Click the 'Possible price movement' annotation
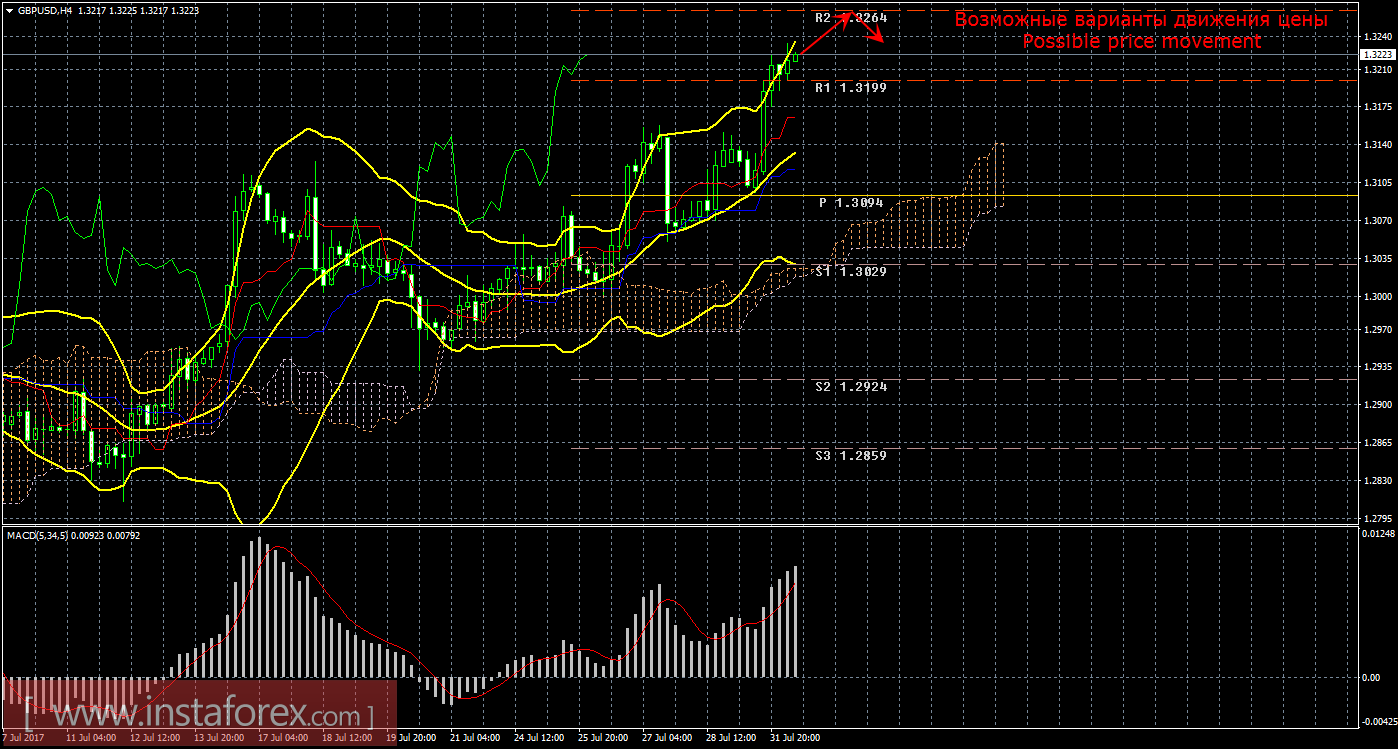This screenshot has height=749, width=1398. tap(1140, 42)
